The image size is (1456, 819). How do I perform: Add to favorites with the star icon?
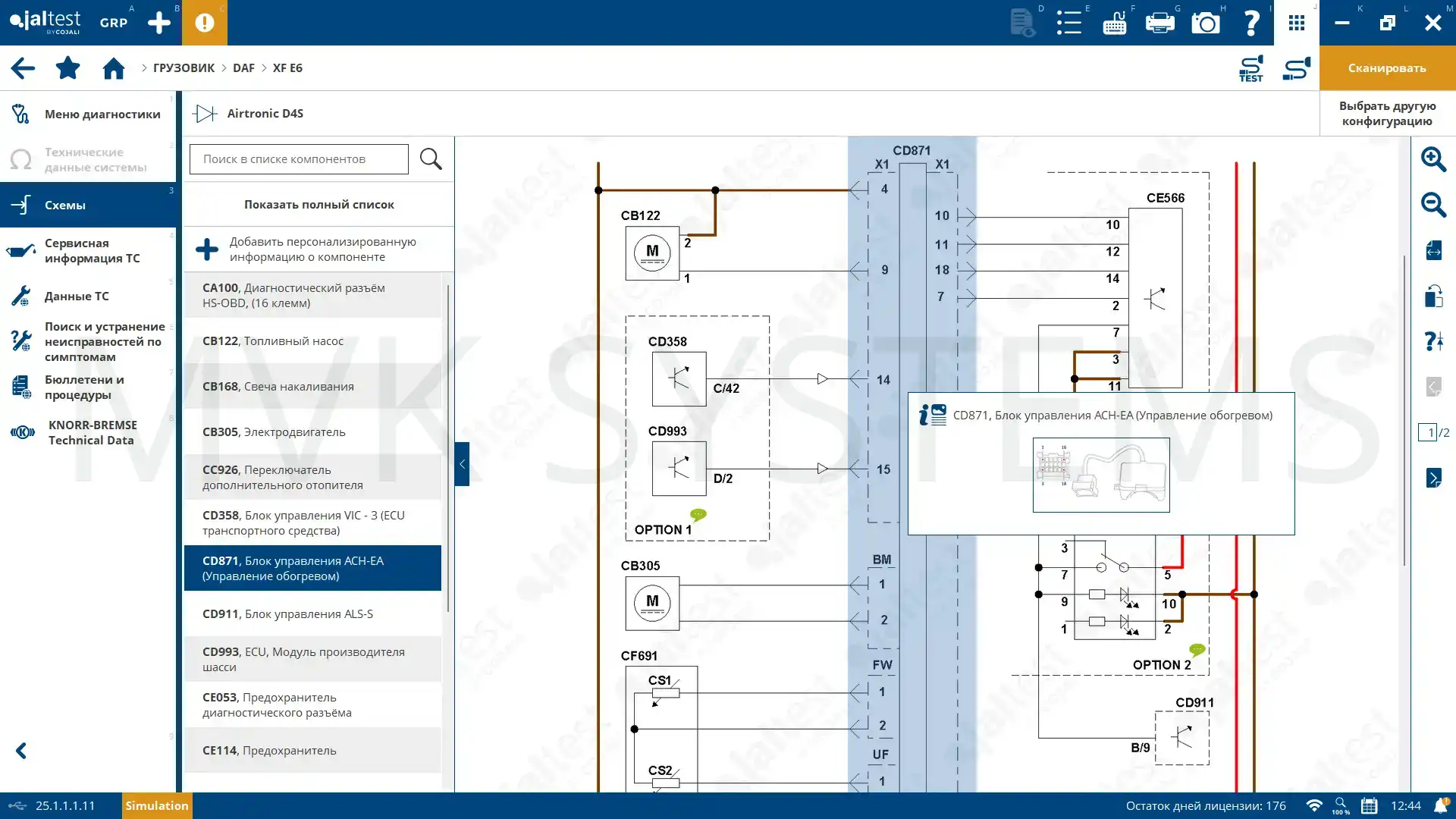click(68, 67)
